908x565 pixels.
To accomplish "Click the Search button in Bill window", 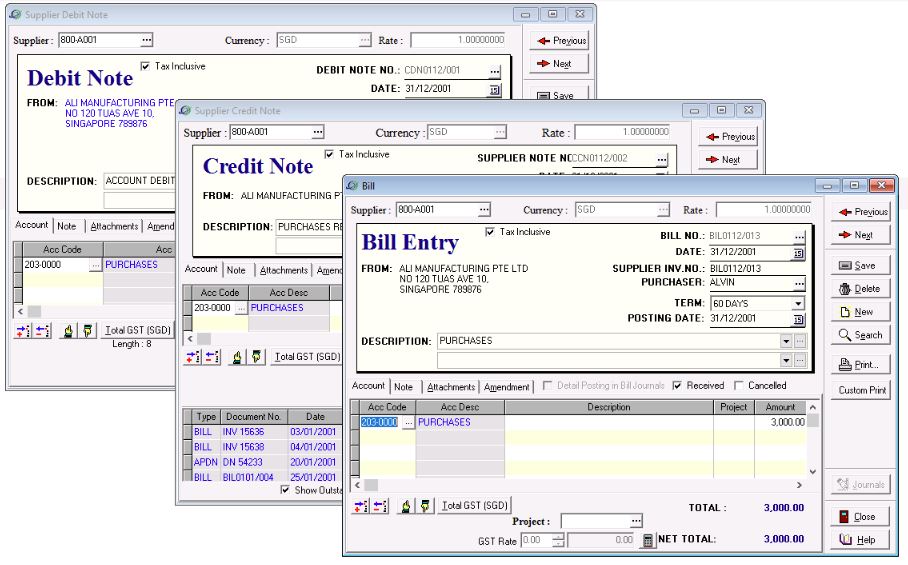I will (860, 335).
